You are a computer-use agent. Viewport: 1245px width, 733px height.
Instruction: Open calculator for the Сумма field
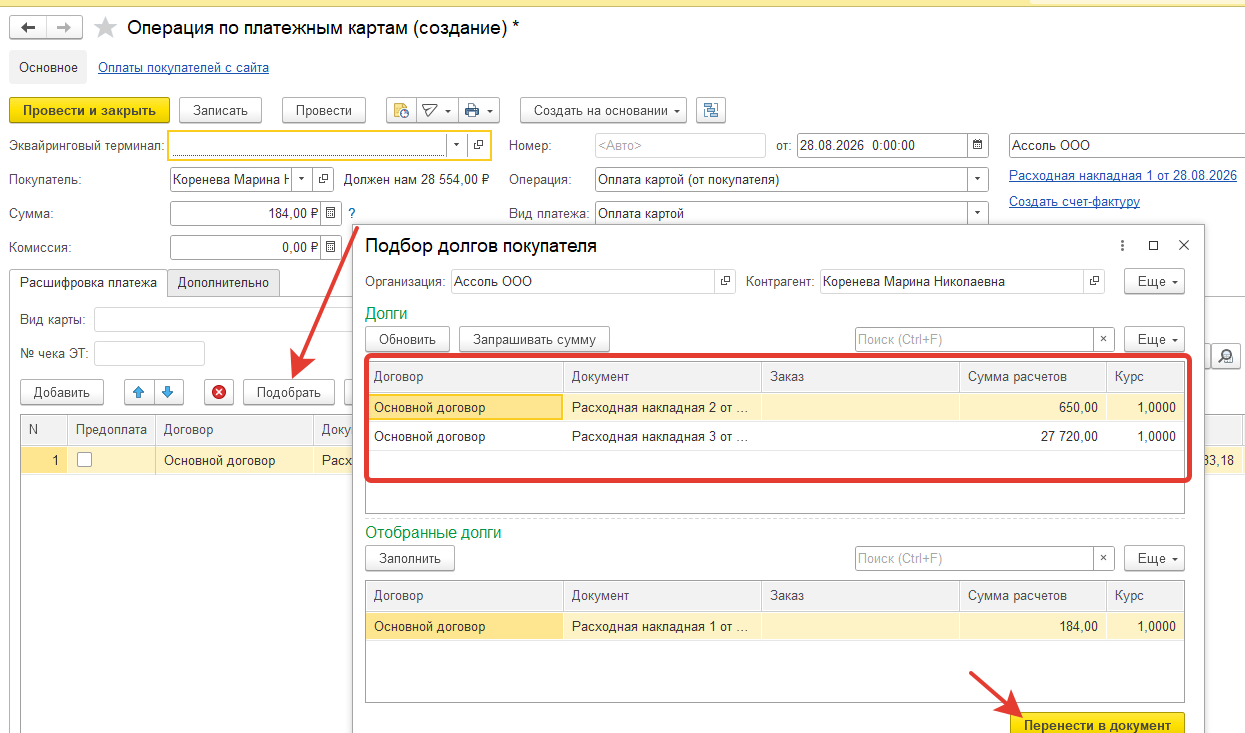[331, 213]
